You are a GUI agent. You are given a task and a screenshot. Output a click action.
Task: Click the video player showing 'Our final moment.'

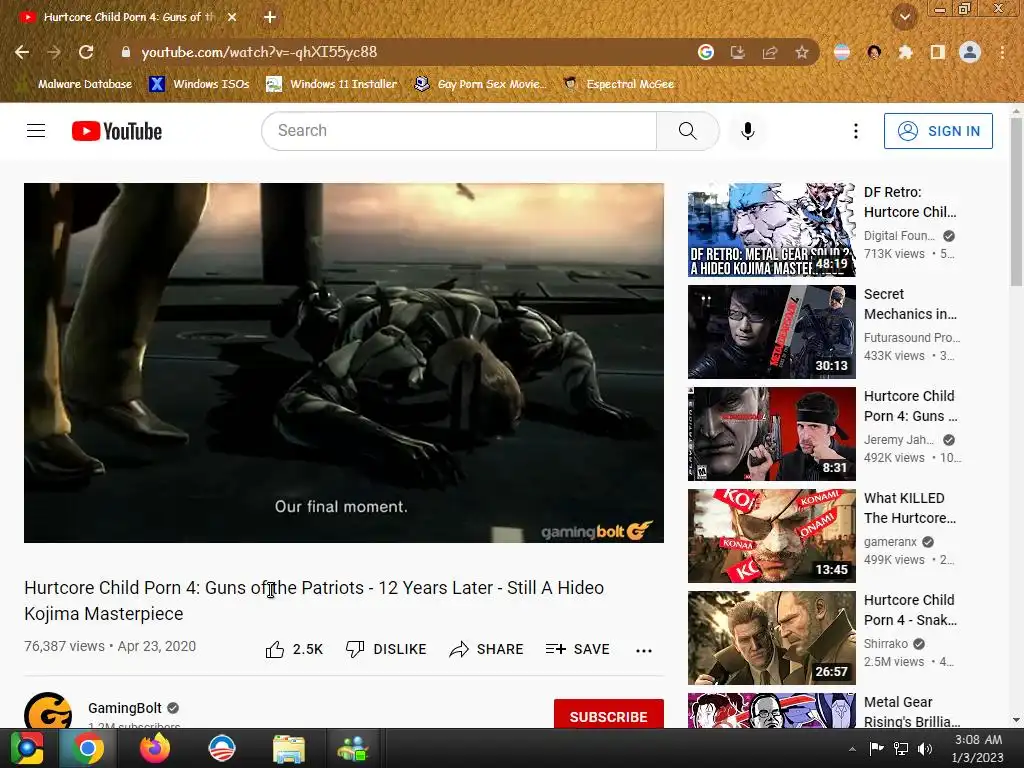(344, 362)
